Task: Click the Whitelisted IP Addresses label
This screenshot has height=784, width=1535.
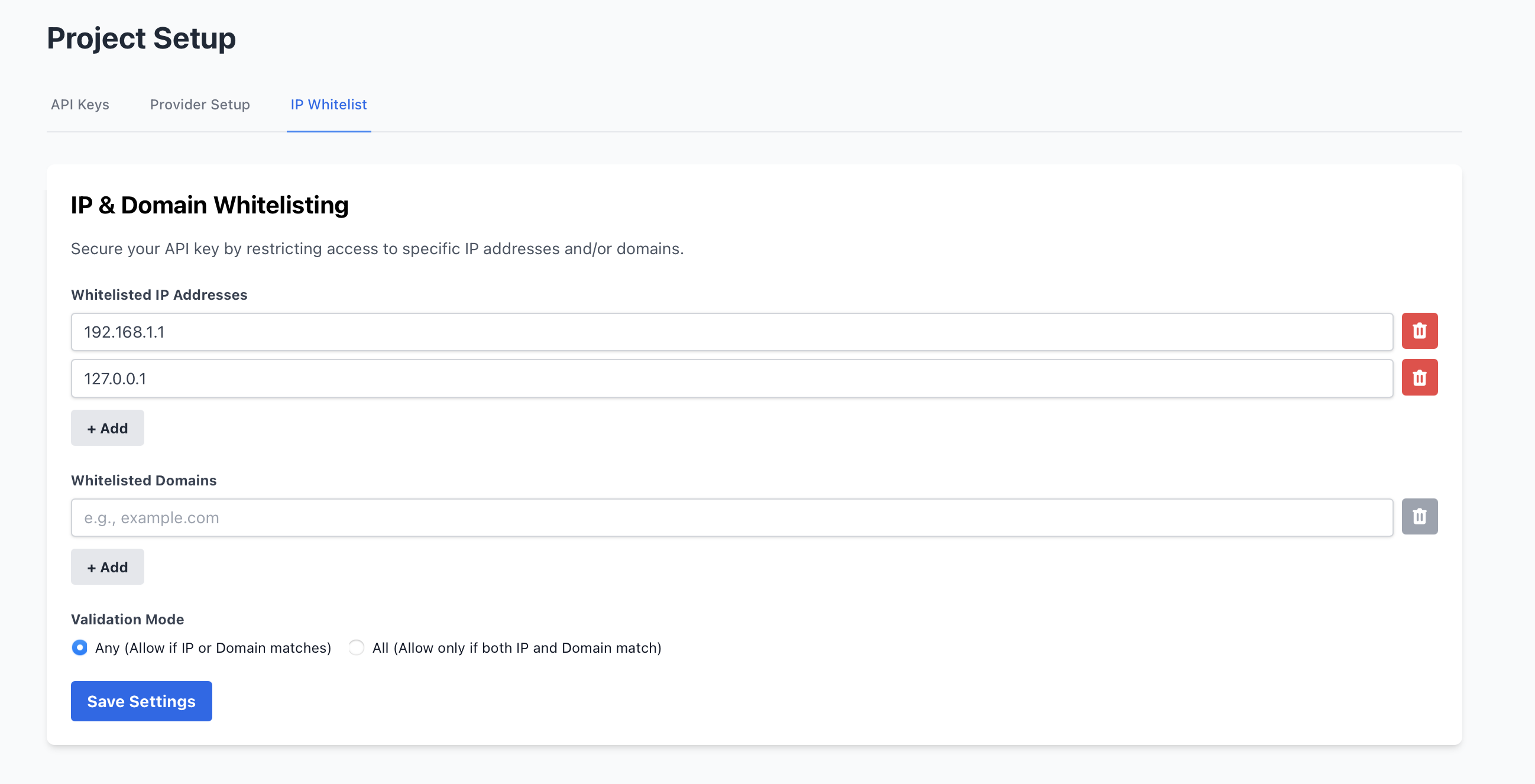Action: tap(158, 294)
